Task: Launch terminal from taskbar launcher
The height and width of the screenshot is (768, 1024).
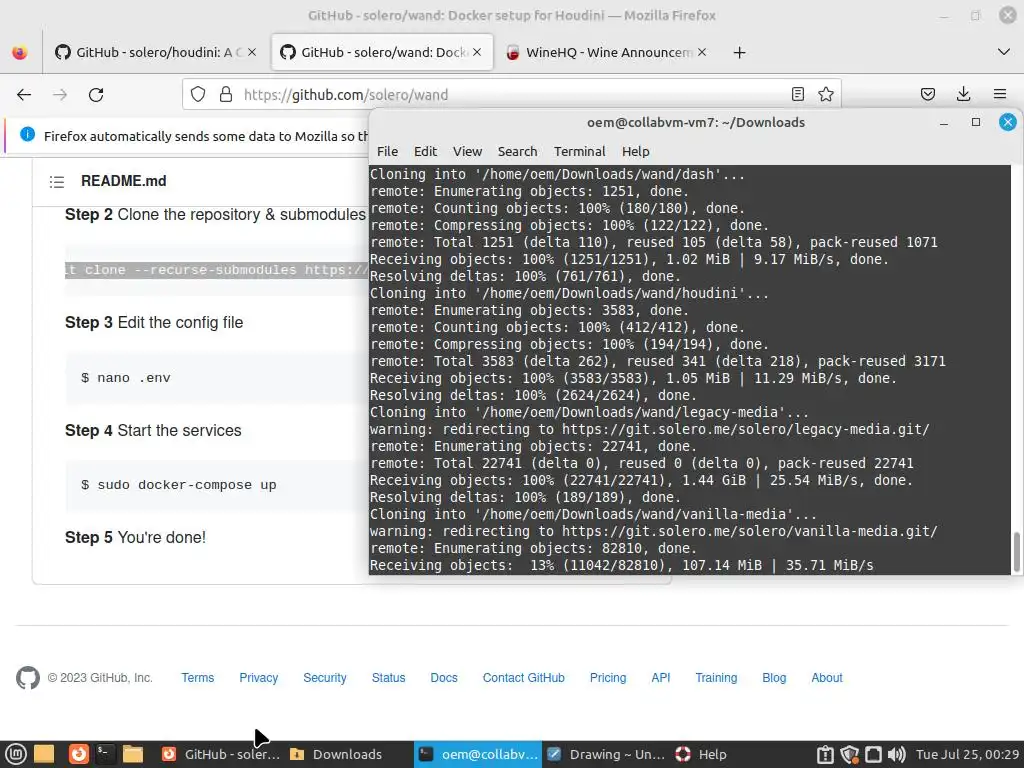Action: pyautogui.click(x=104, y=754)
